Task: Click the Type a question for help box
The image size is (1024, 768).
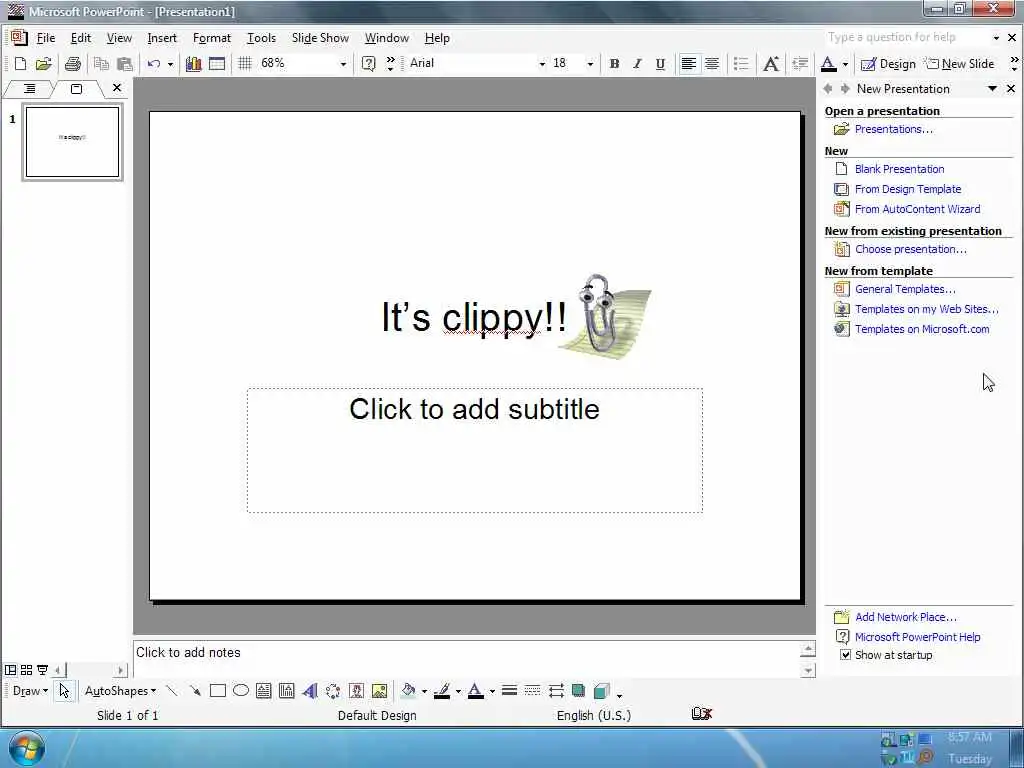Action: tap(906, 37)
